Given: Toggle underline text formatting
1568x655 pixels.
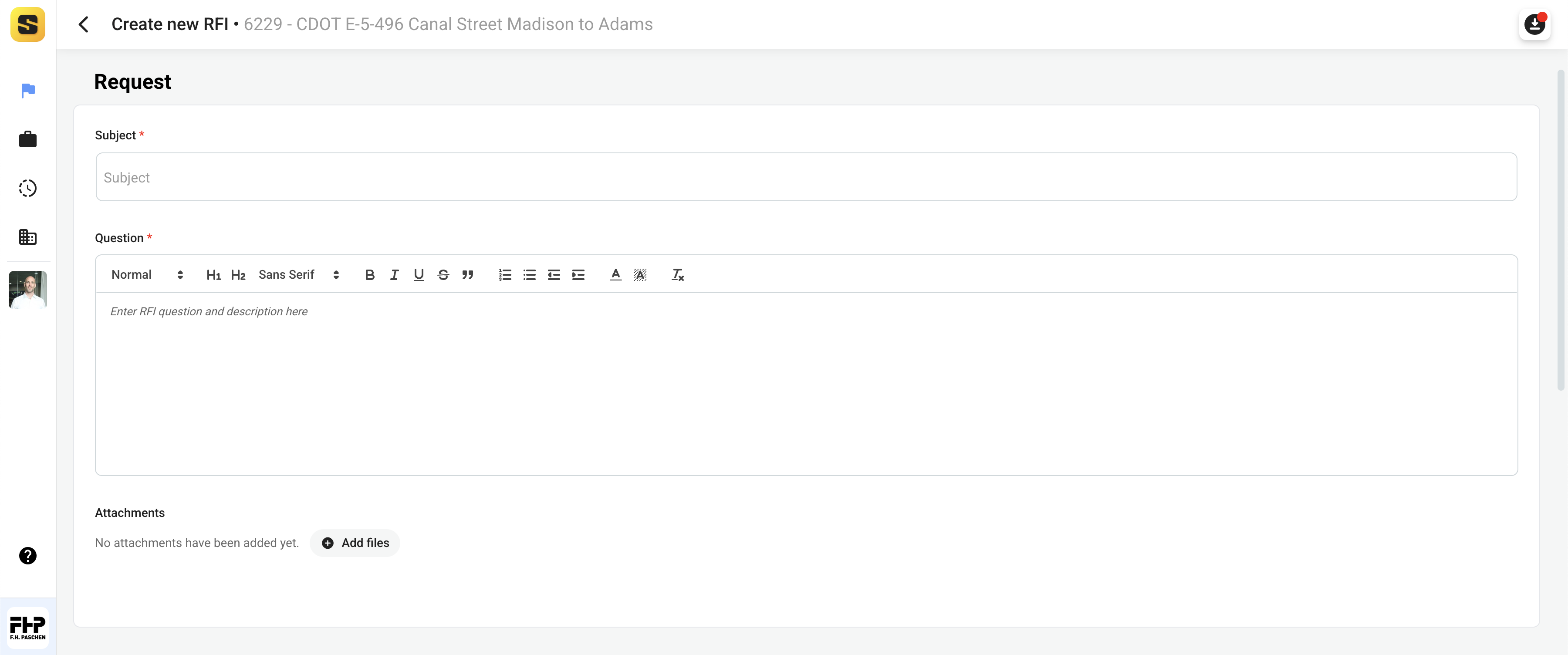Looking at the screenshot, I should (x=418, y=274).
